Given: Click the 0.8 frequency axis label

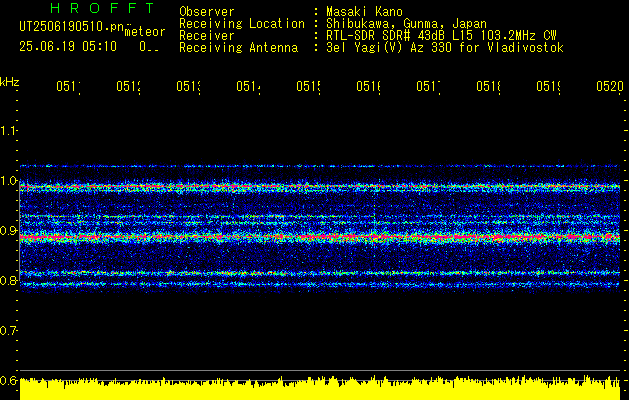Looking at the screenshot, I should [x=8, y=280].
